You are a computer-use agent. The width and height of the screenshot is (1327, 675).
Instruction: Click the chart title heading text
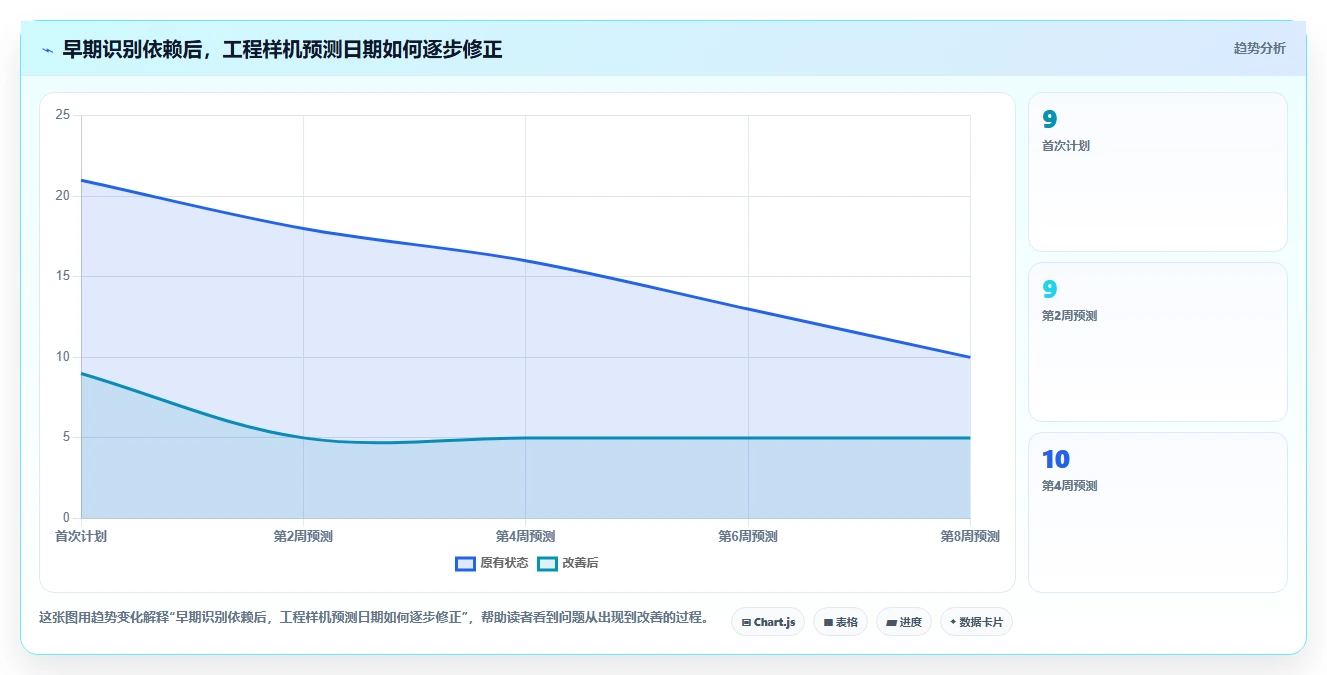[282, 49]
